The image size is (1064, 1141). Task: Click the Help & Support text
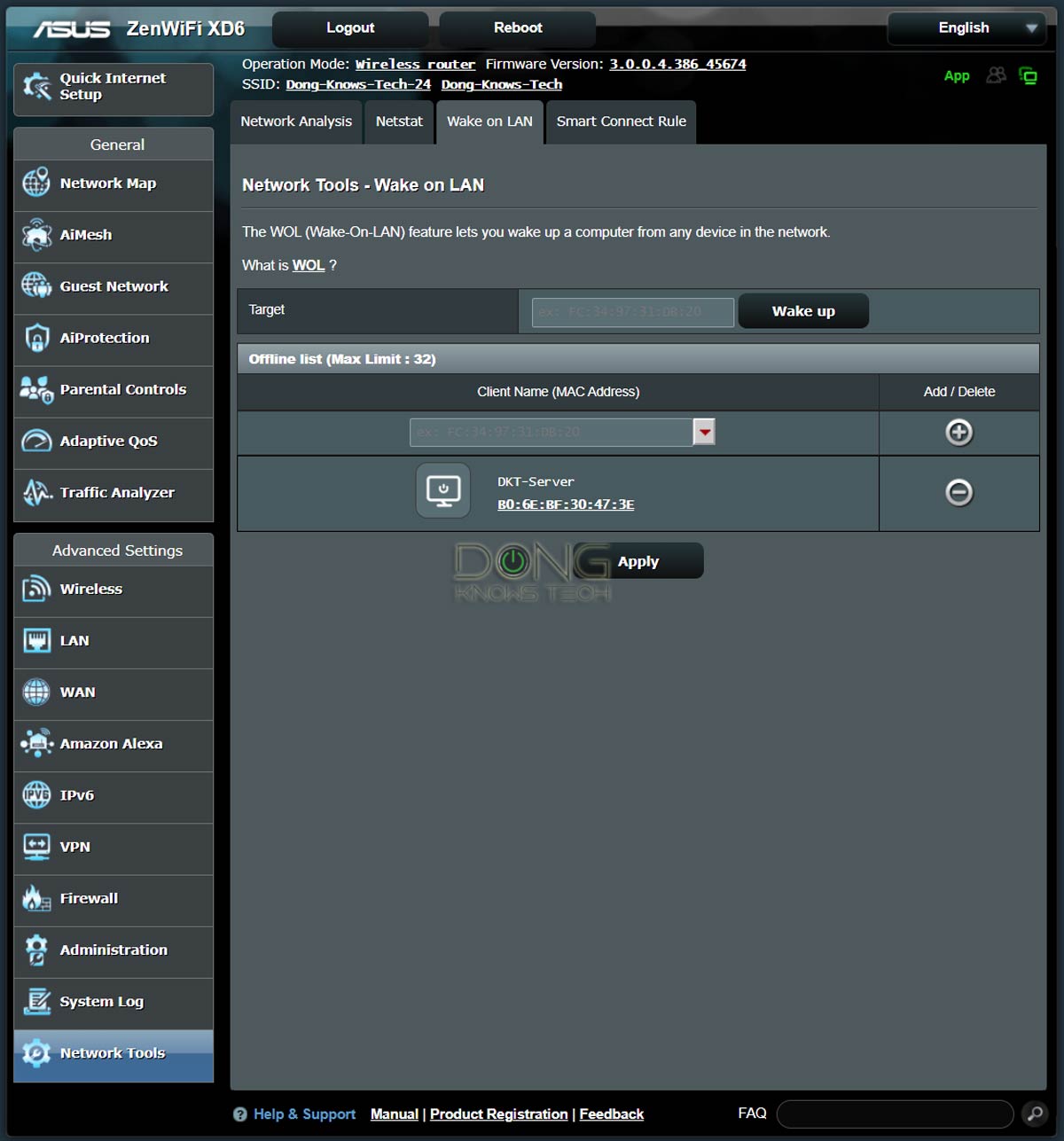click(x=304, y=1114)
